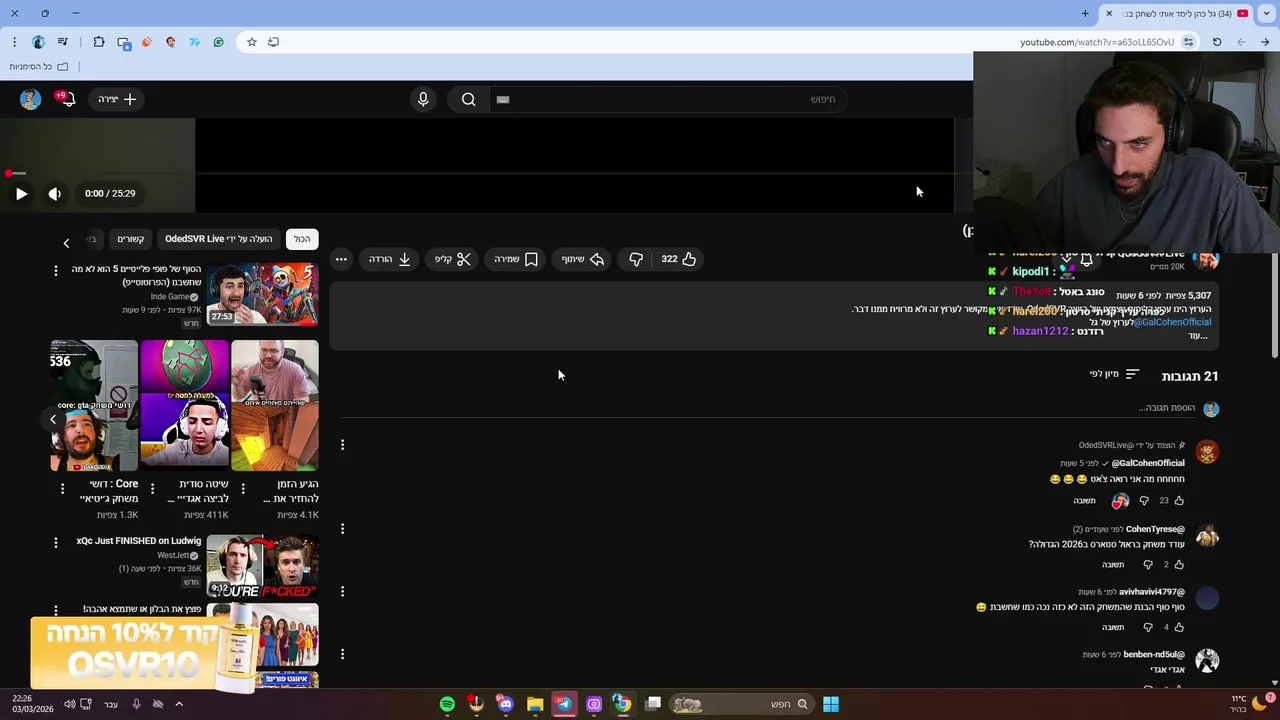
Task: Select chip uploaded by OdedSVR Live
Action: [x=218, y=239]
